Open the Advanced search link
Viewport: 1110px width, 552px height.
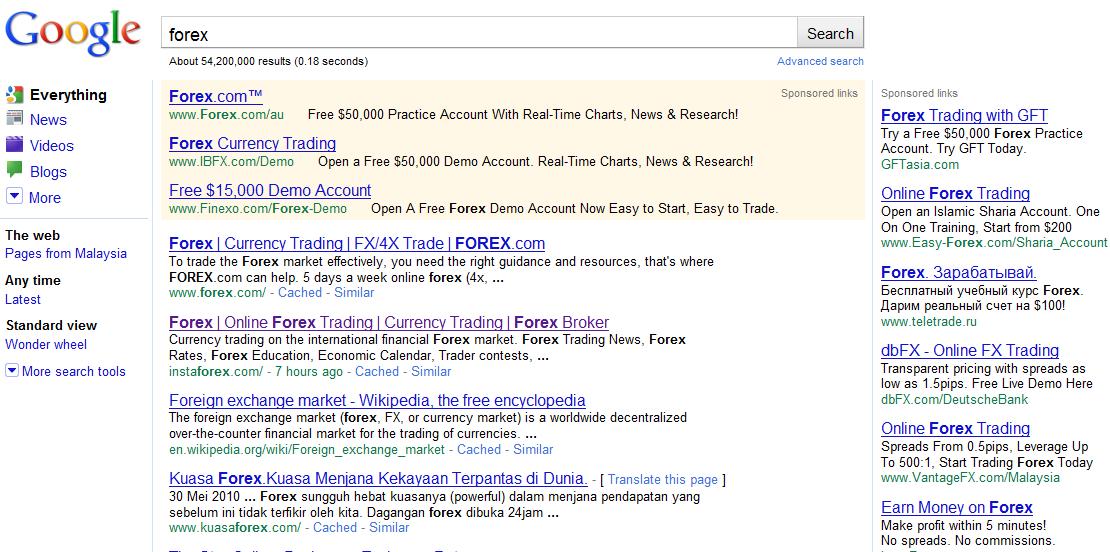tap(820, 61)
